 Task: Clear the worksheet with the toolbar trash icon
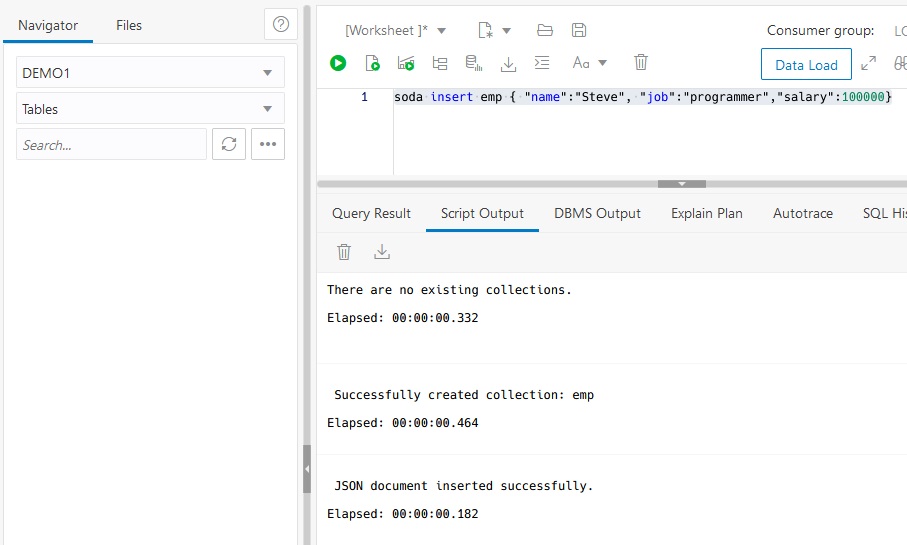click(x=641, y=63)
